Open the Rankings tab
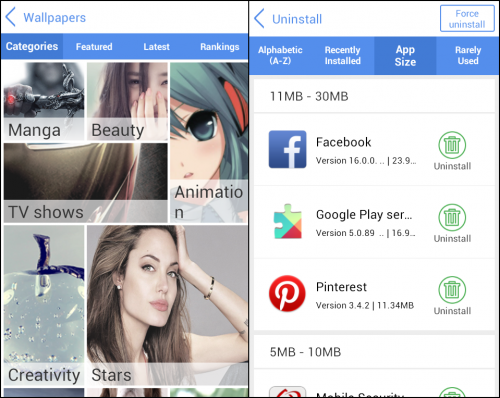The height and width of the screenshot is (398, 500). coord(219,46)
